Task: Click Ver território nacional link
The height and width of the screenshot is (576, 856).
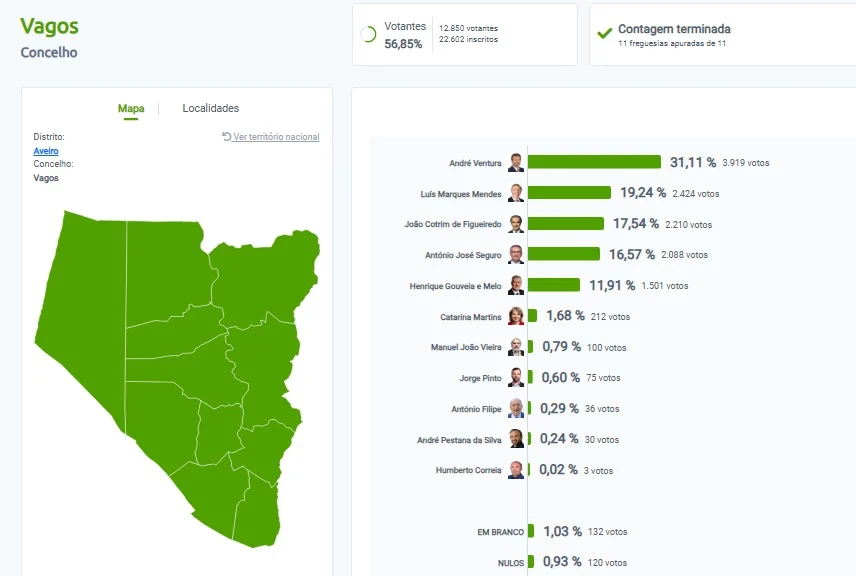Action: [x=276, y=136]
